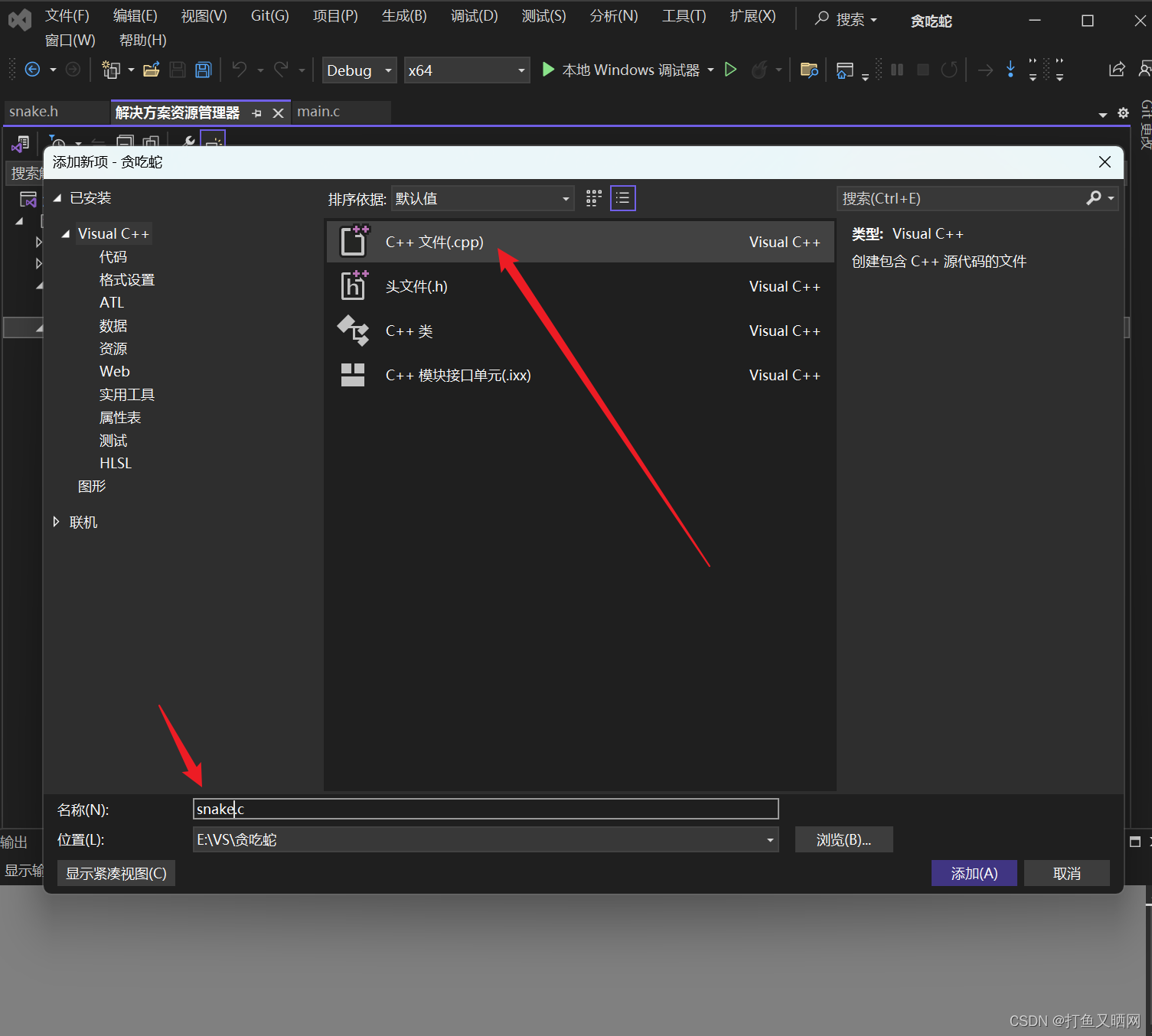Close the Solution Explorer tab
This screenshot has height=1036, width=1152.
tap(279, 113)
